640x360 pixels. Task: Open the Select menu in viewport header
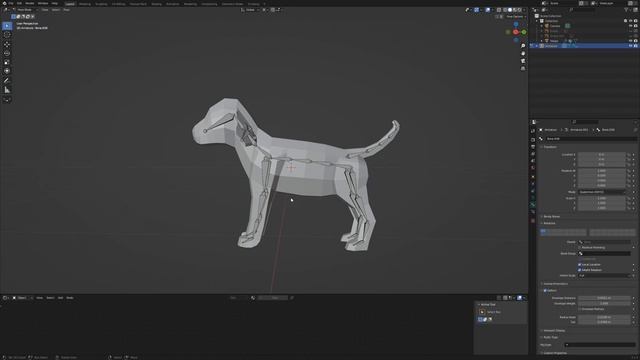point(56,10)
